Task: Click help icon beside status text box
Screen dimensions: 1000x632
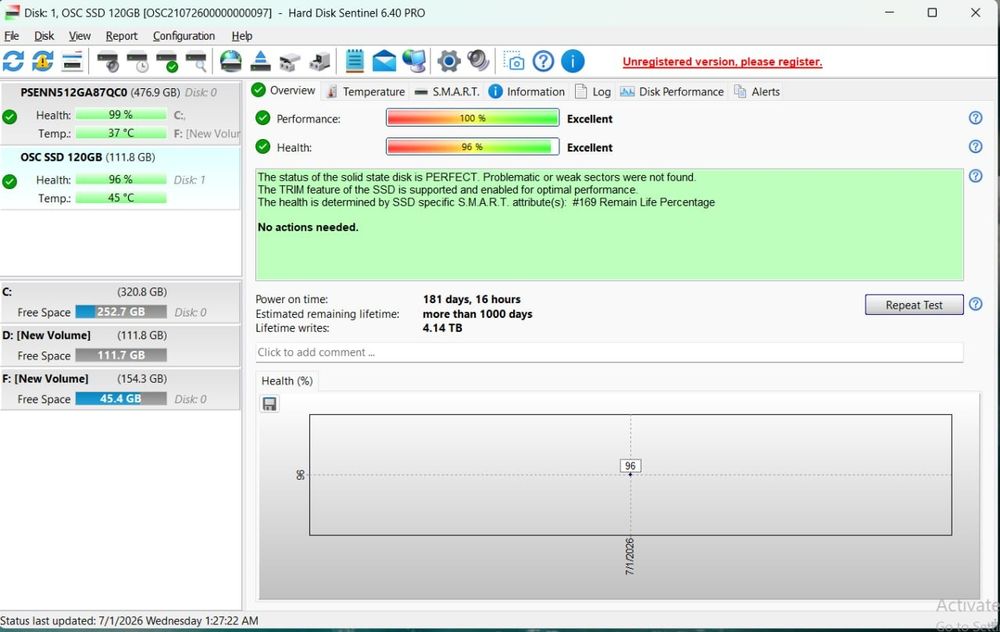Action: (976, 176)
